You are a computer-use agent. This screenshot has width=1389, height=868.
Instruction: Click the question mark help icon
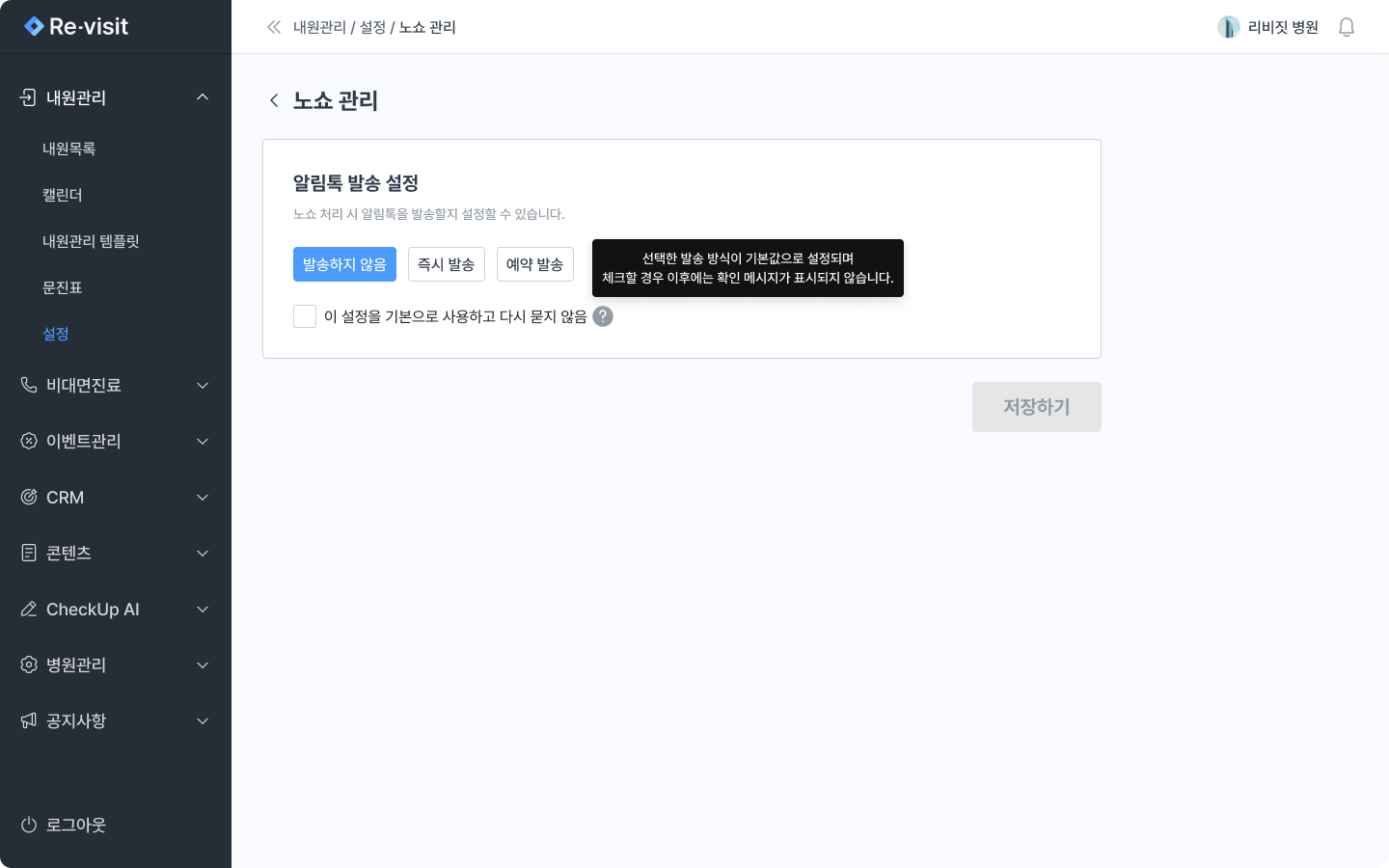coord(603,316)
